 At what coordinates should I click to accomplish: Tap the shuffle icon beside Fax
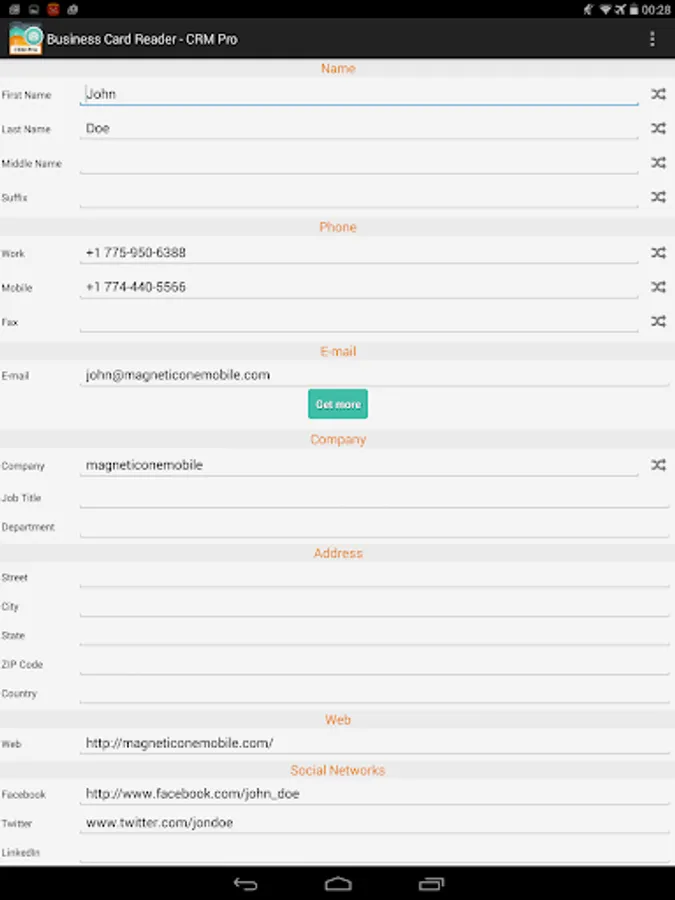tap(658, 321)
